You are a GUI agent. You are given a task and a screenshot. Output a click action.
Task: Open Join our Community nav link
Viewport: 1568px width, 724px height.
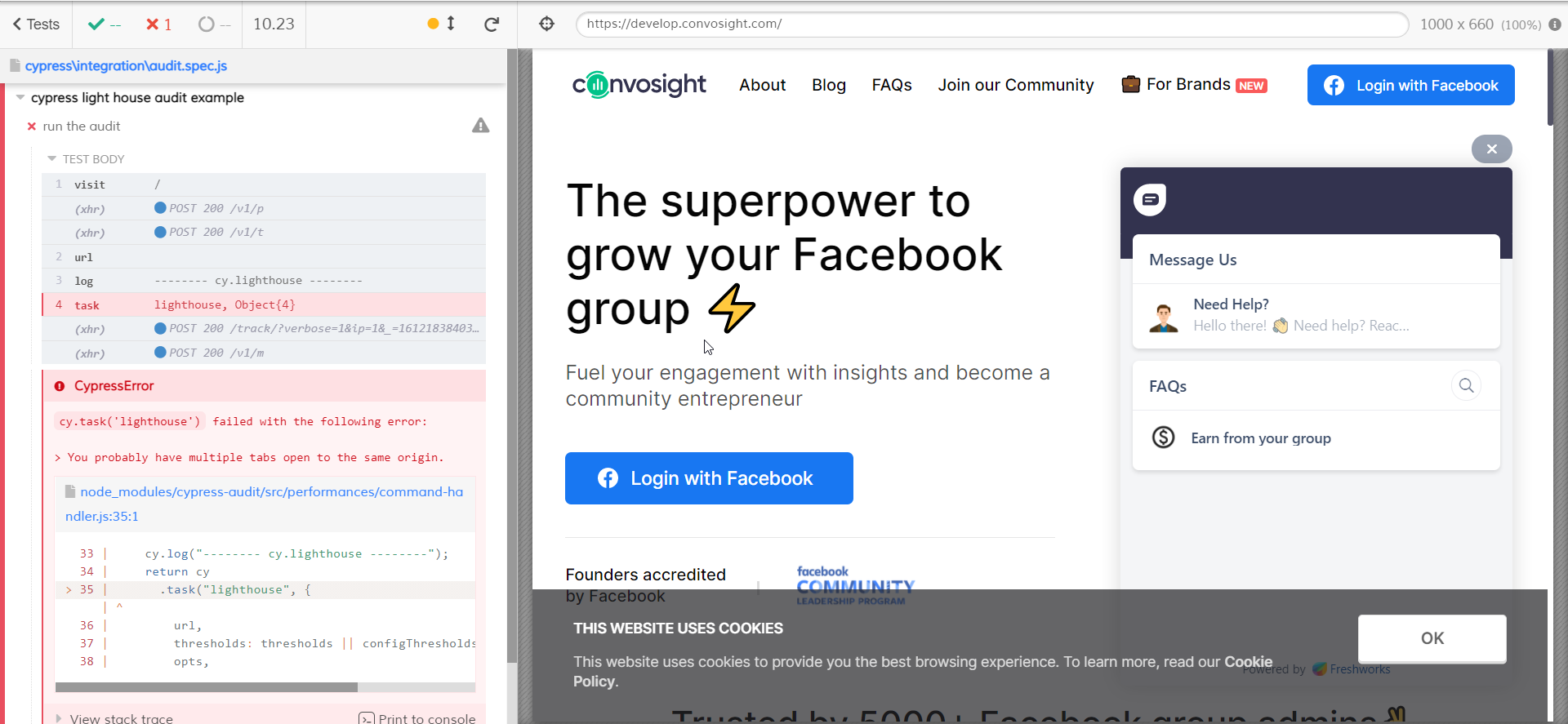tap(1015, 85)
